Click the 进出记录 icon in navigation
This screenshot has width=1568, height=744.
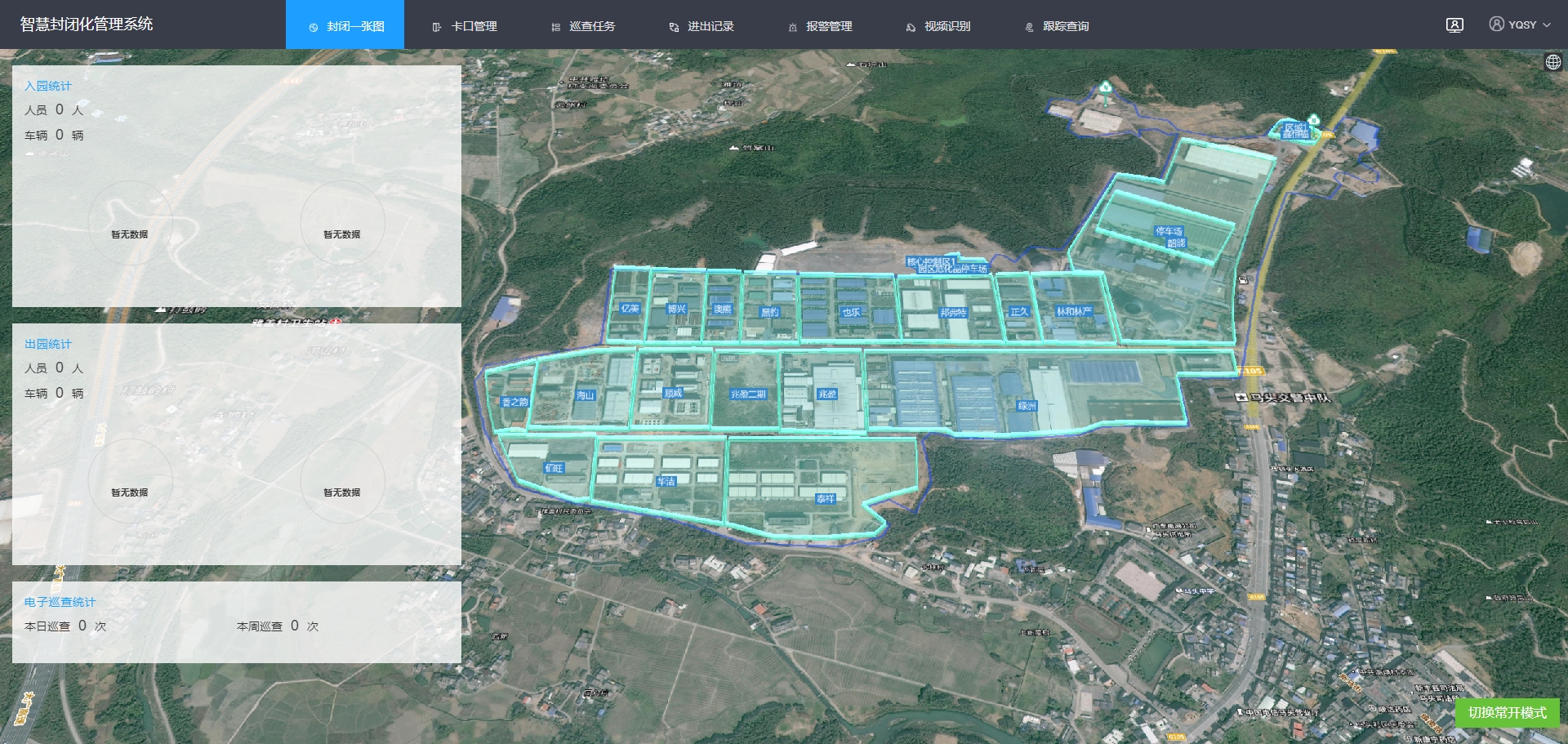[674, 27]
